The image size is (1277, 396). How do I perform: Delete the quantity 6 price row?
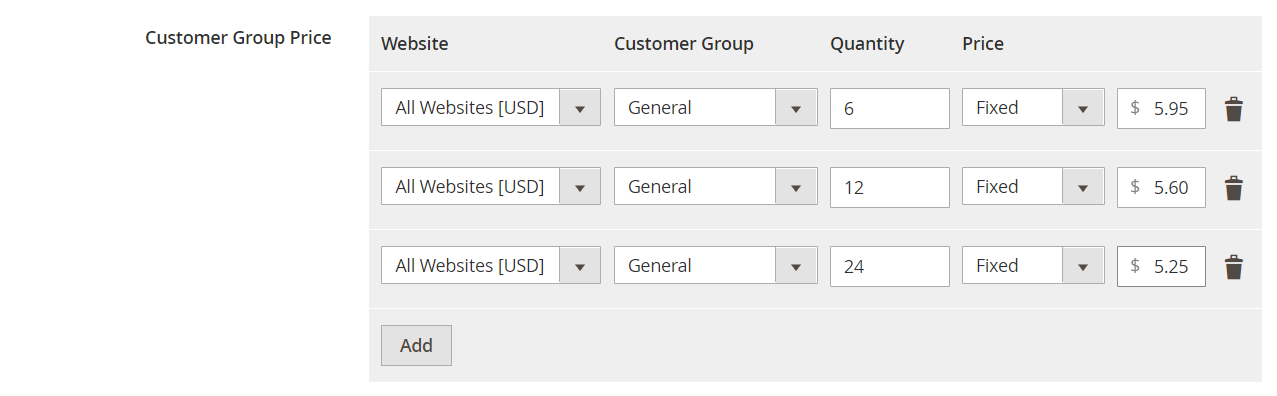coord(1234,109)
